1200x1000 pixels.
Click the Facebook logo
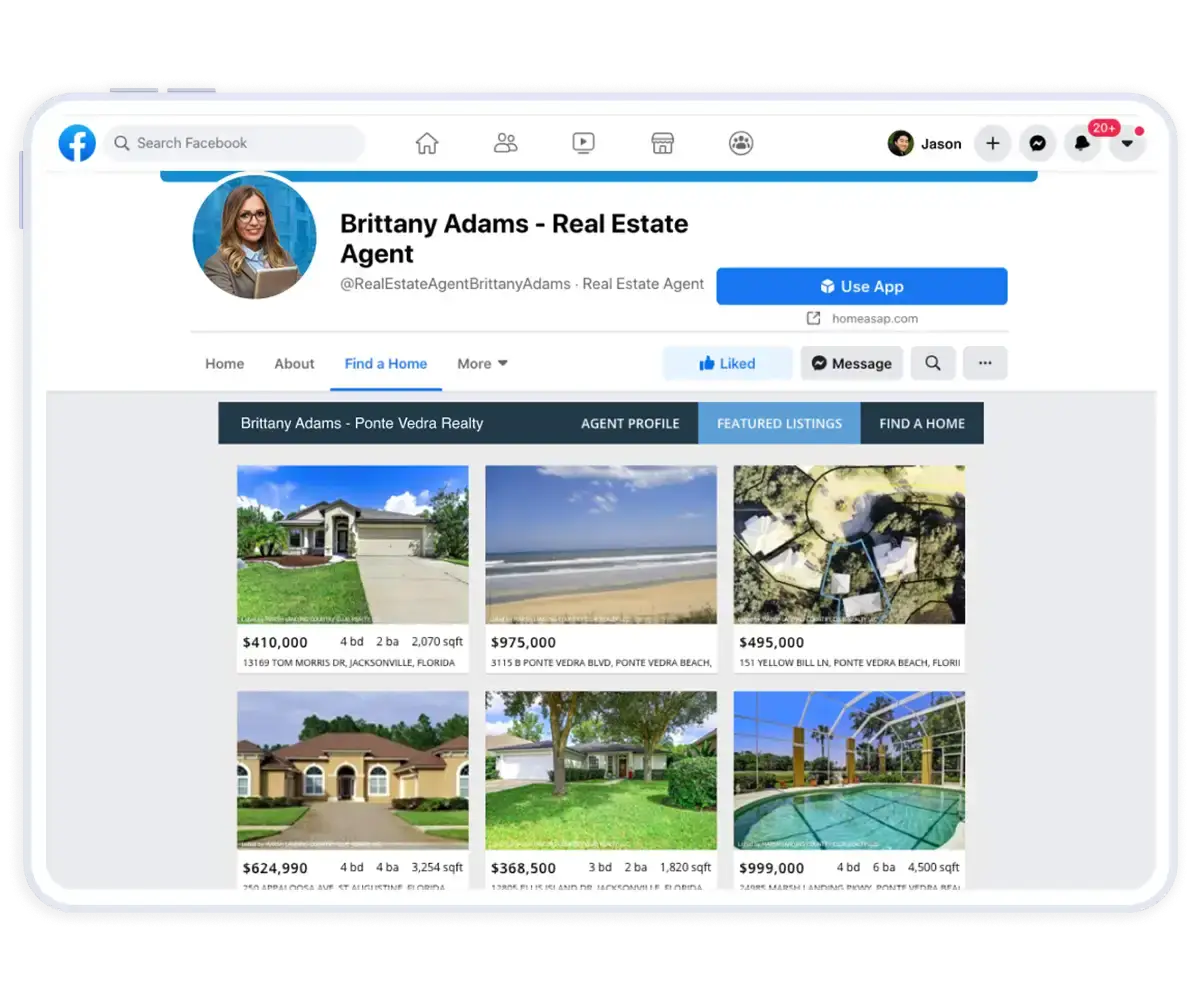(x=76, y=142)
